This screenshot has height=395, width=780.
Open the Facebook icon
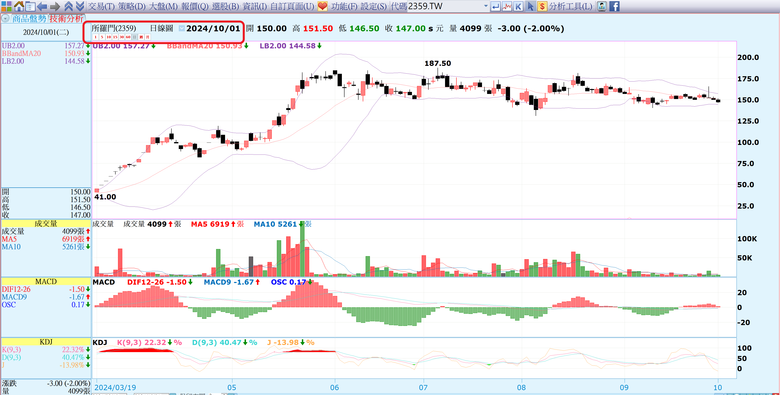click(x=614, y=6)
